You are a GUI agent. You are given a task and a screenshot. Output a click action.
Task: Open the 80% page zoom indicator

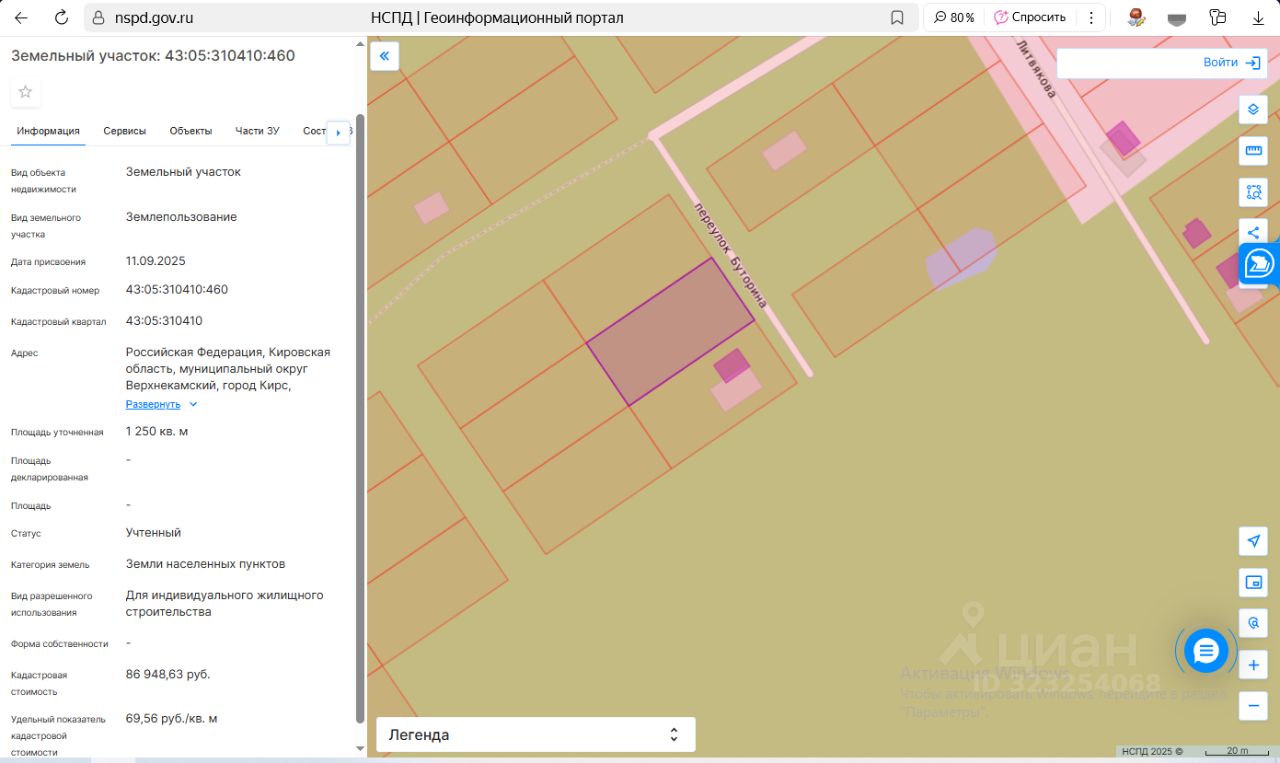pos(954,17)
